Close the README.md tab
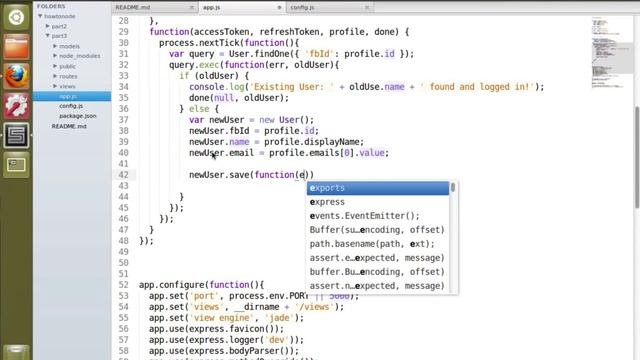The height and width of the screenshot is (360, 640). [x=192, y=7]
